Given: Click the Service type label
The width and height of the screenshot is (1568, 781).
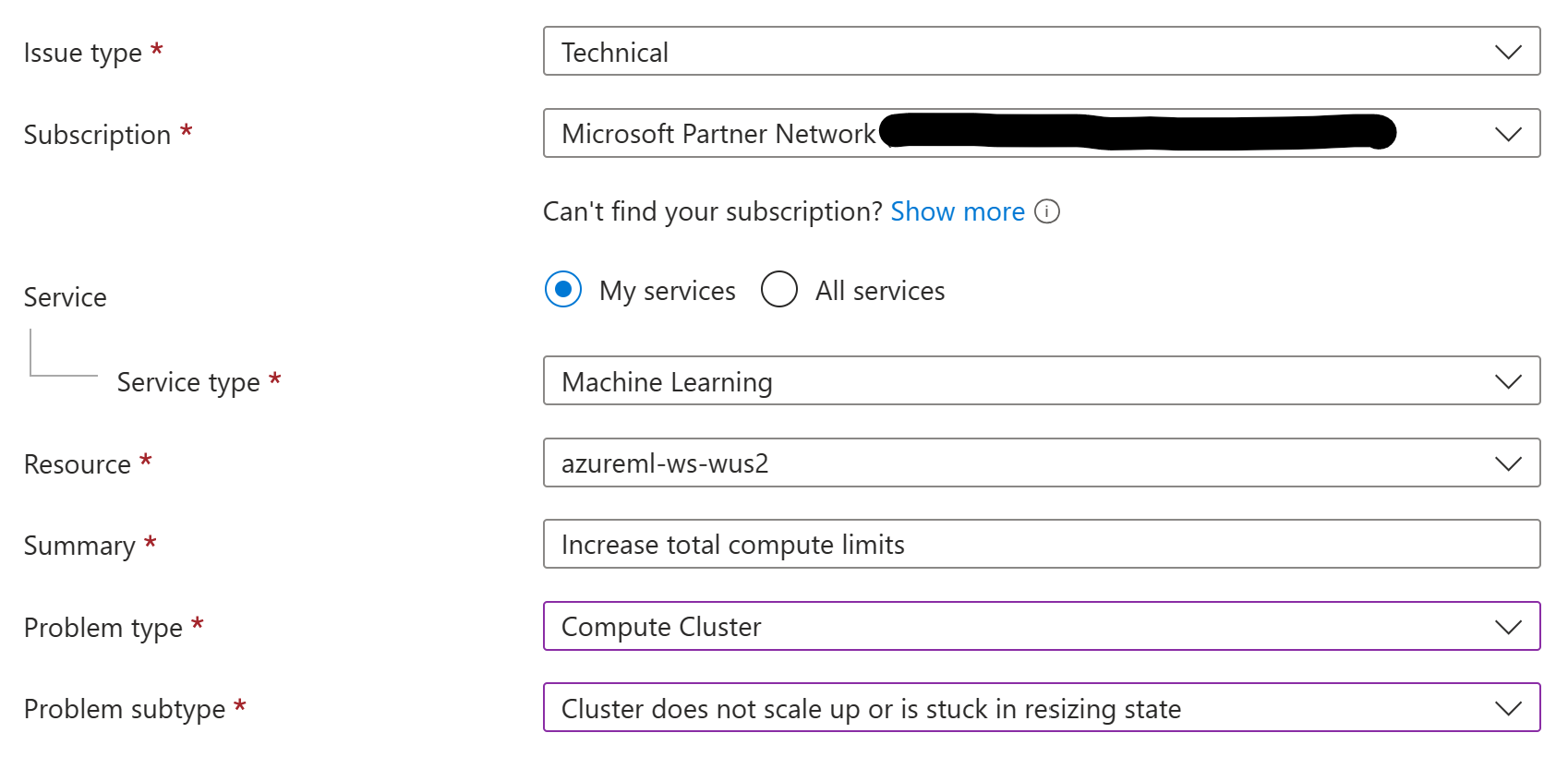Looking at the screenshot, I should tap(188, 382).
